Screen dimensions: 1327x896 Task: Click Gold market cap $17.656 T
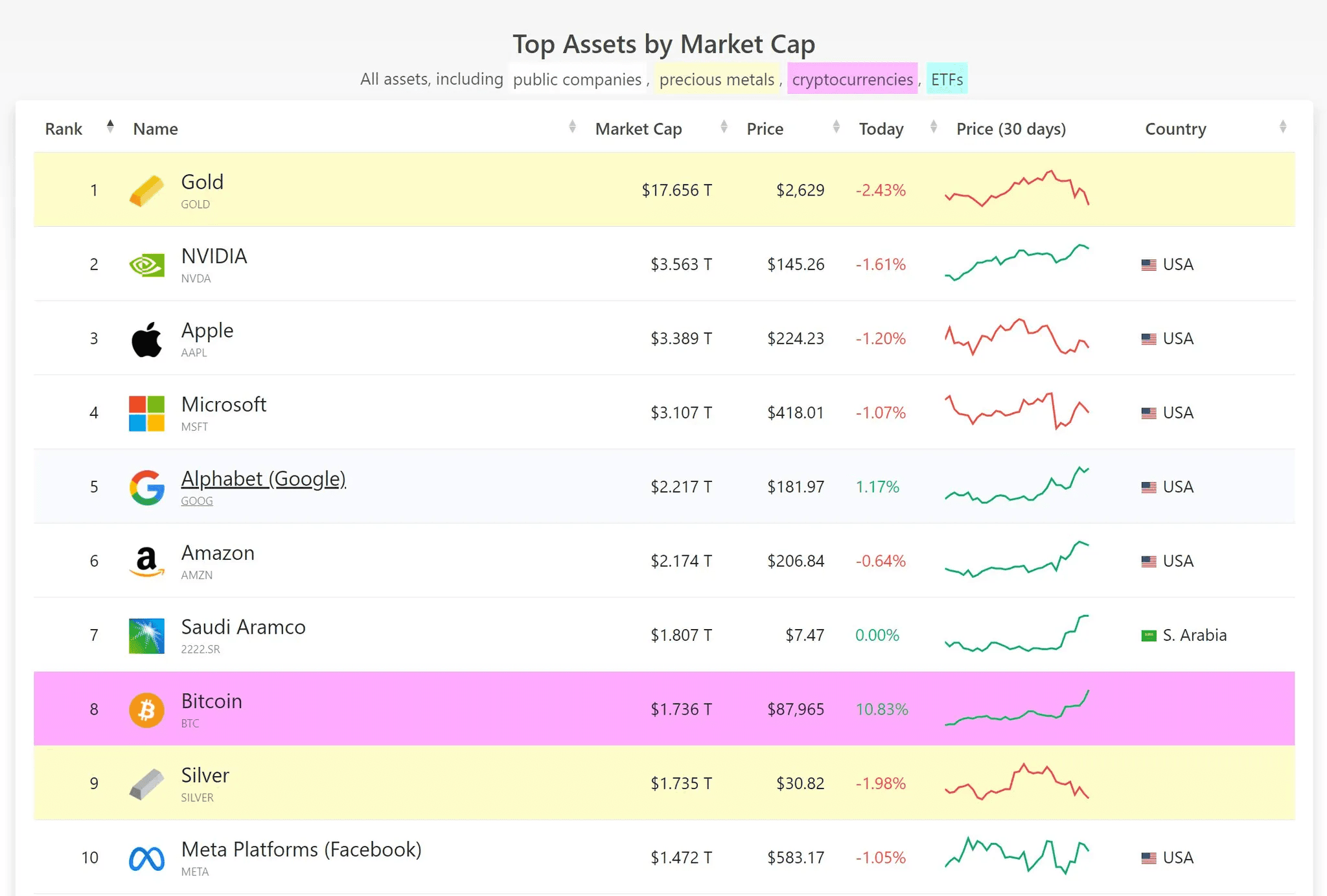(x=676, y=190)
